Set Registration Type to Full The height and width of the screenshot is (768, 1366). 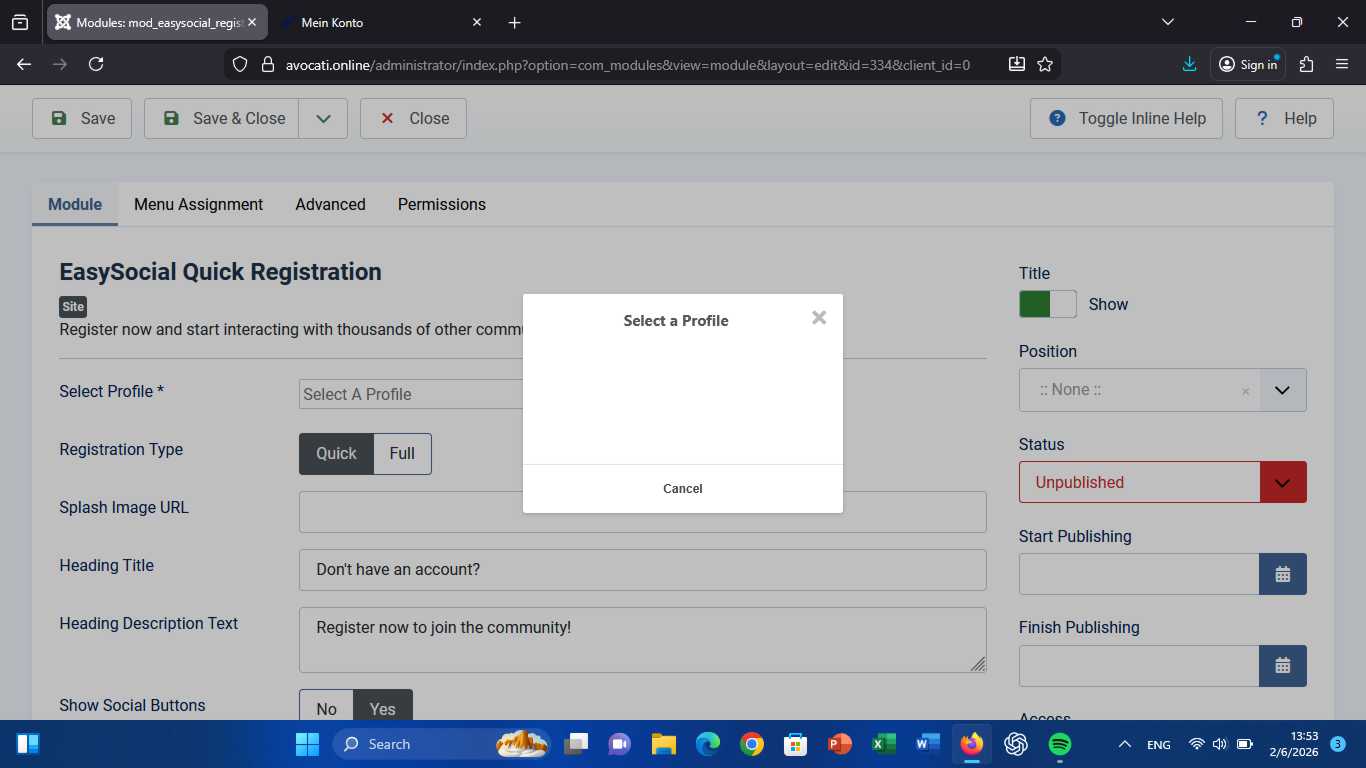coord(402,454)
